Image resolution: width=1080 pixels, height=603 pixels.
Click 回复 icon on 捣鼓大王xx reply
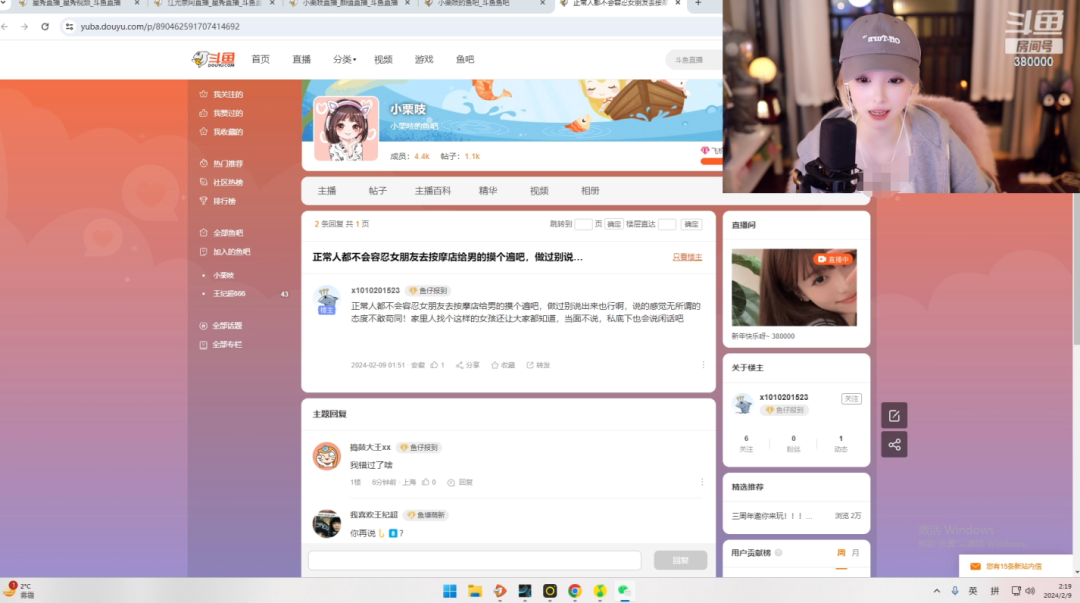tap(451, 482)
